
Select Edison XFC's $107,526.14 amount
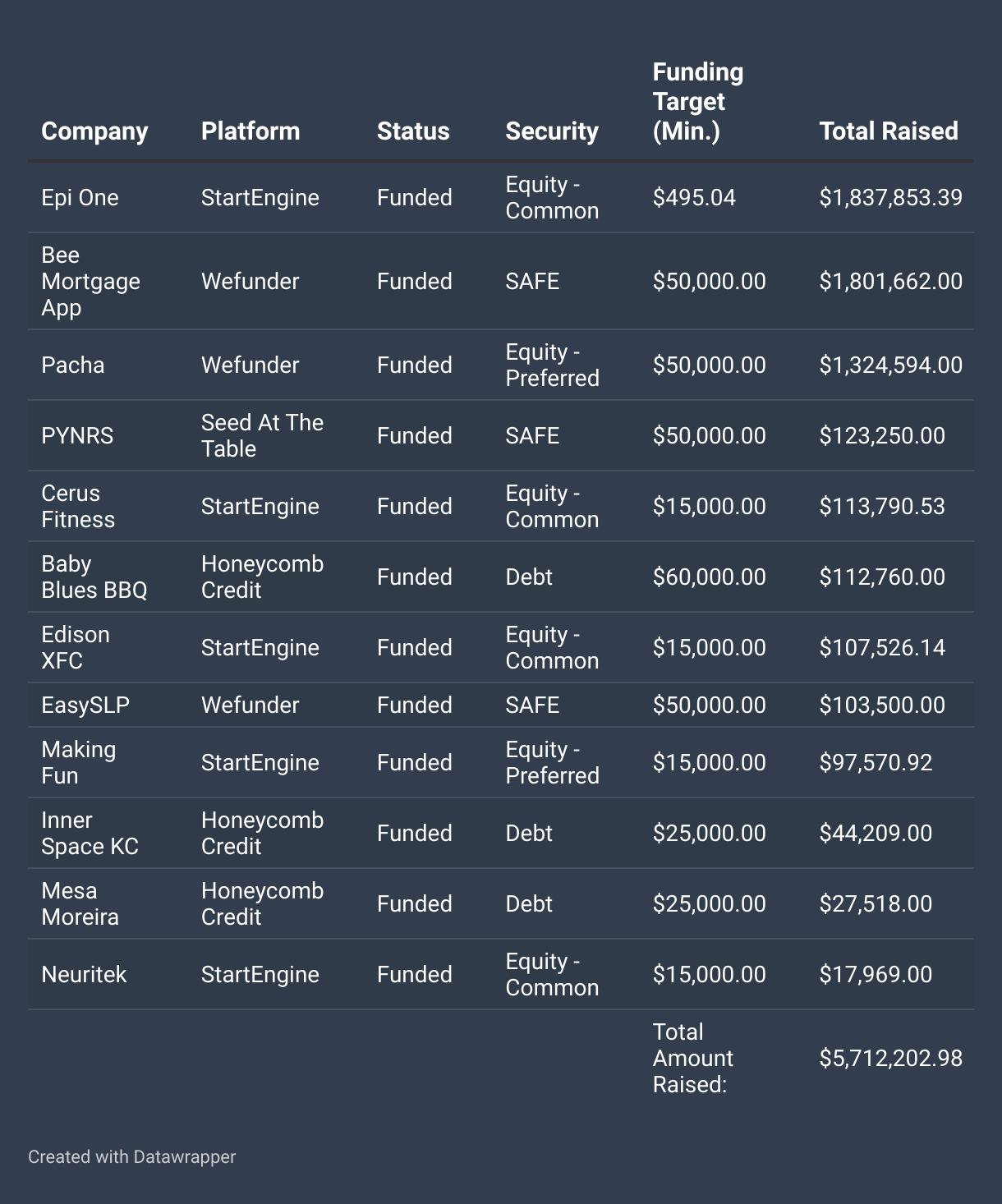coord(882,648)
